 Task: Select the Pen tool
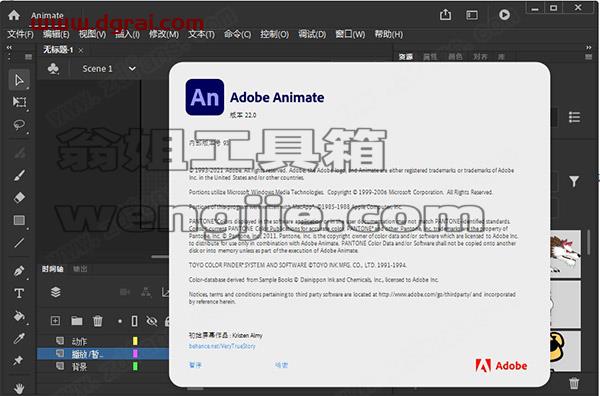pos(19,271)
